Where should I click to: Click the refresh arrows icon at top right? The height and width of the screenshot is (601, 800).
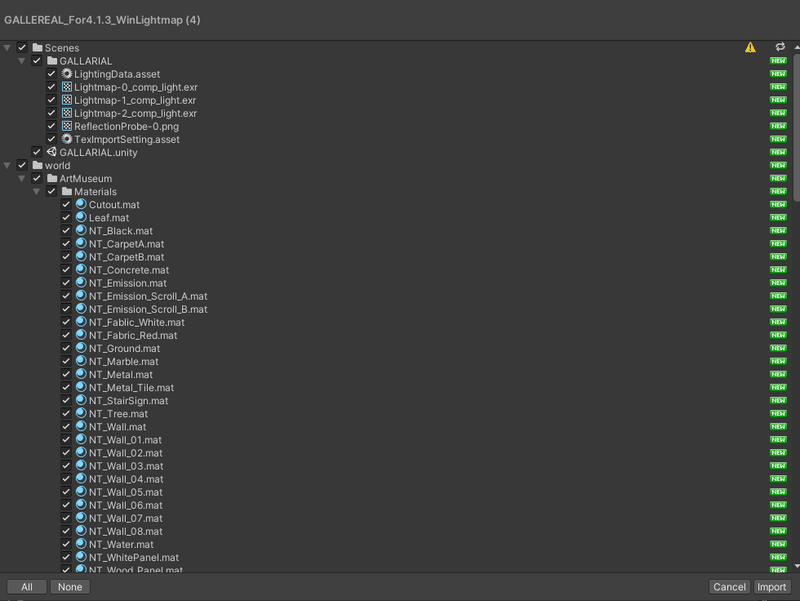click(780, 47)
